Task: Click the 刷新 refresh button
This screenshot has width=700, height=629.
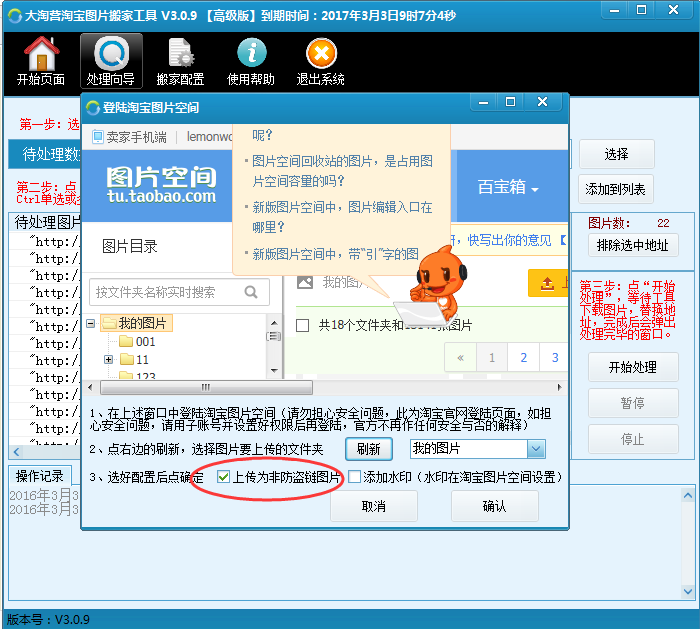Action: (369, 449)
